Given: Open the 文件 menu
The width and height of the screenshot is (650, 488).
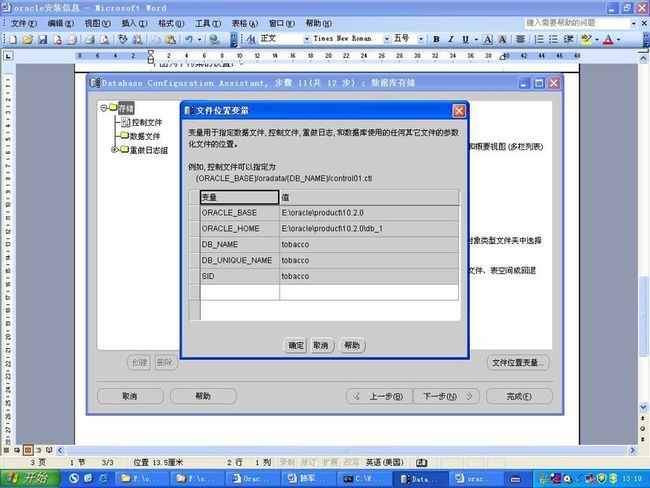Looking at the screenshot, I should click(x=24, y=23).
